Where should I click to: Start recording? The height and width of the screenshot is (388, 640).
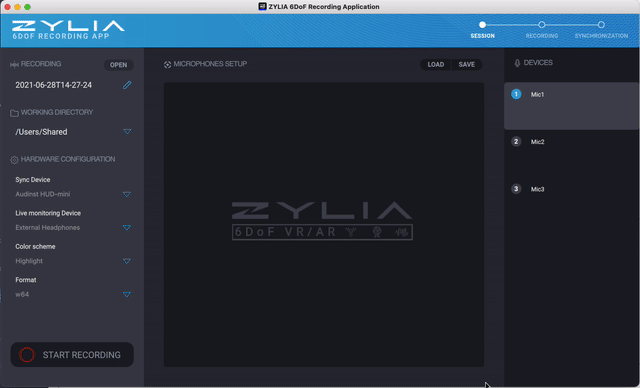tap(72, 355)
